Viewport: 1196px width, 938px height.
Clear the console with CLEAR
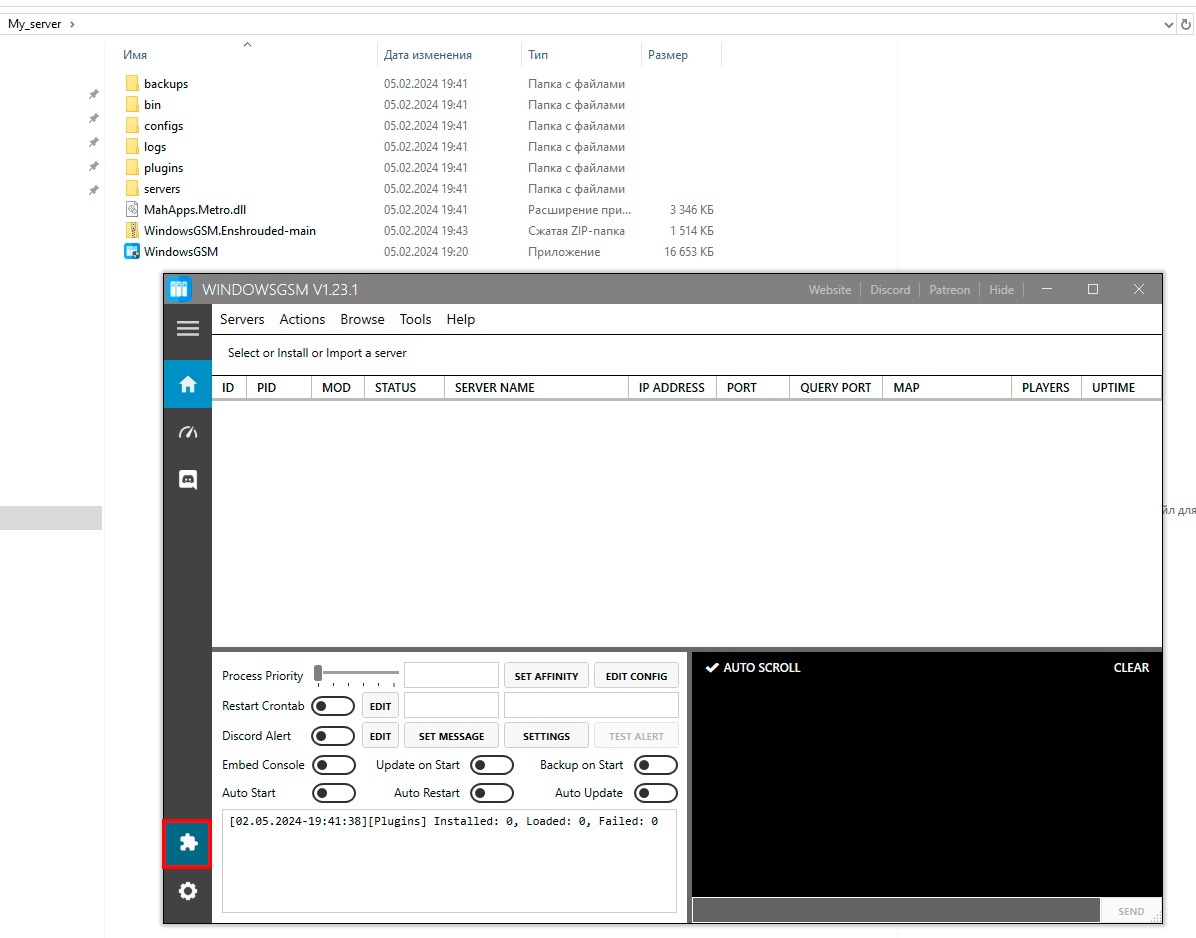(1131, 667)
